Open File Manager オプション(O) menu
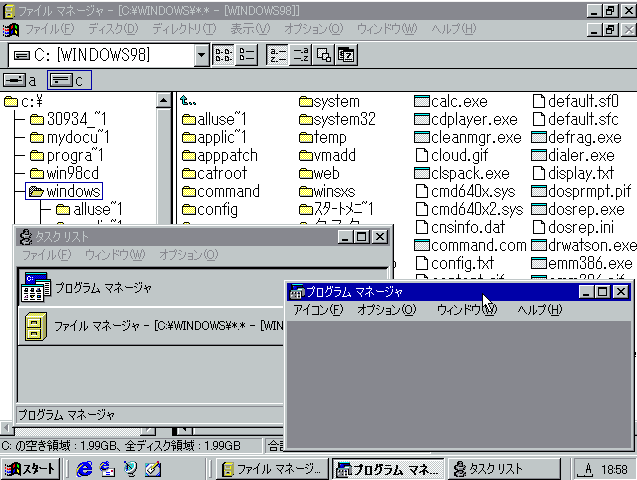This screenshot has width=637, height=480. coord(313,29)
